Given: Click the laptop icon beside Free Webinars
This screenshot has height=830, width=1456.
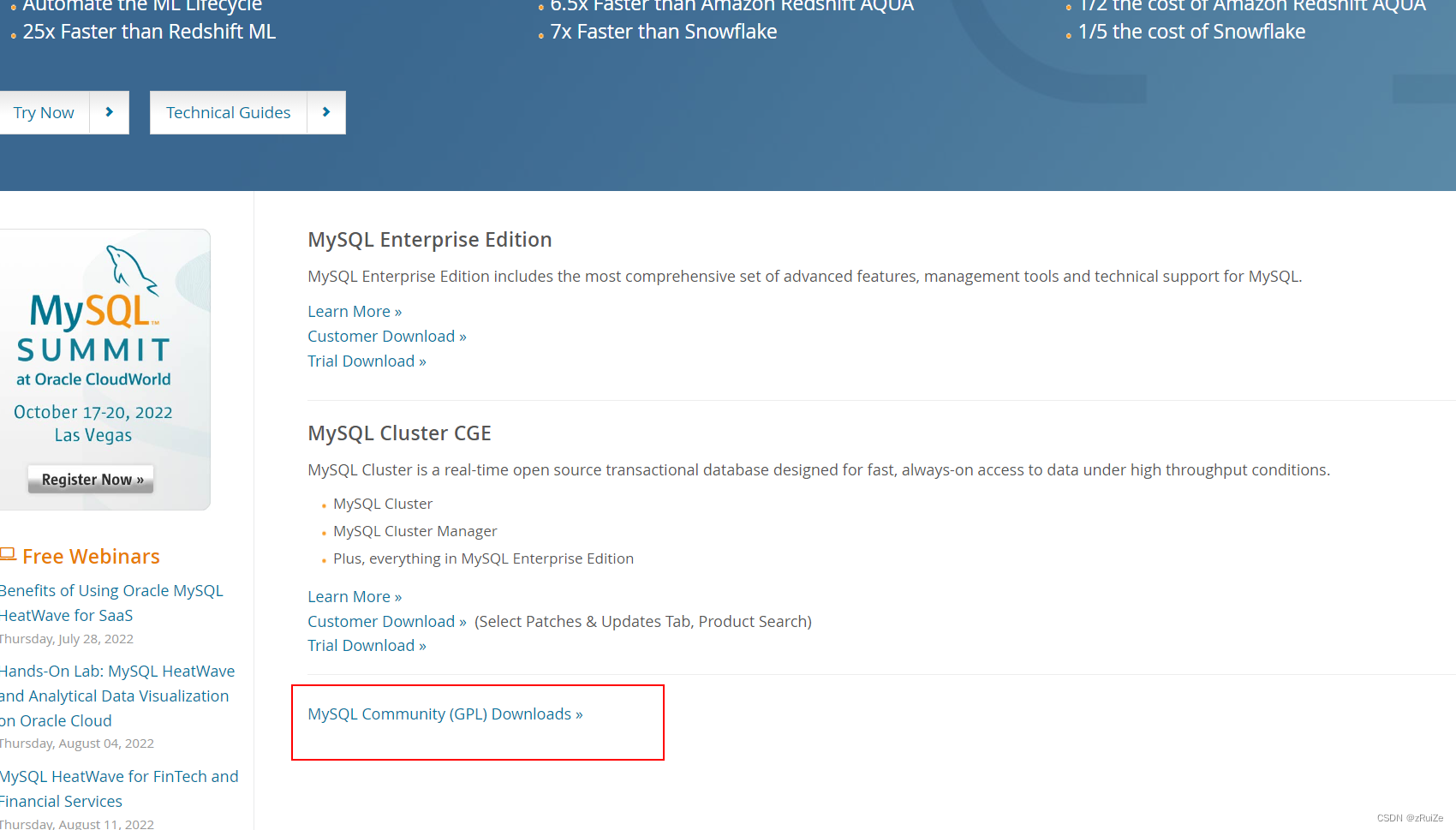Looking at the screenshot, I should pyautogui.click(x=9, y=555).
